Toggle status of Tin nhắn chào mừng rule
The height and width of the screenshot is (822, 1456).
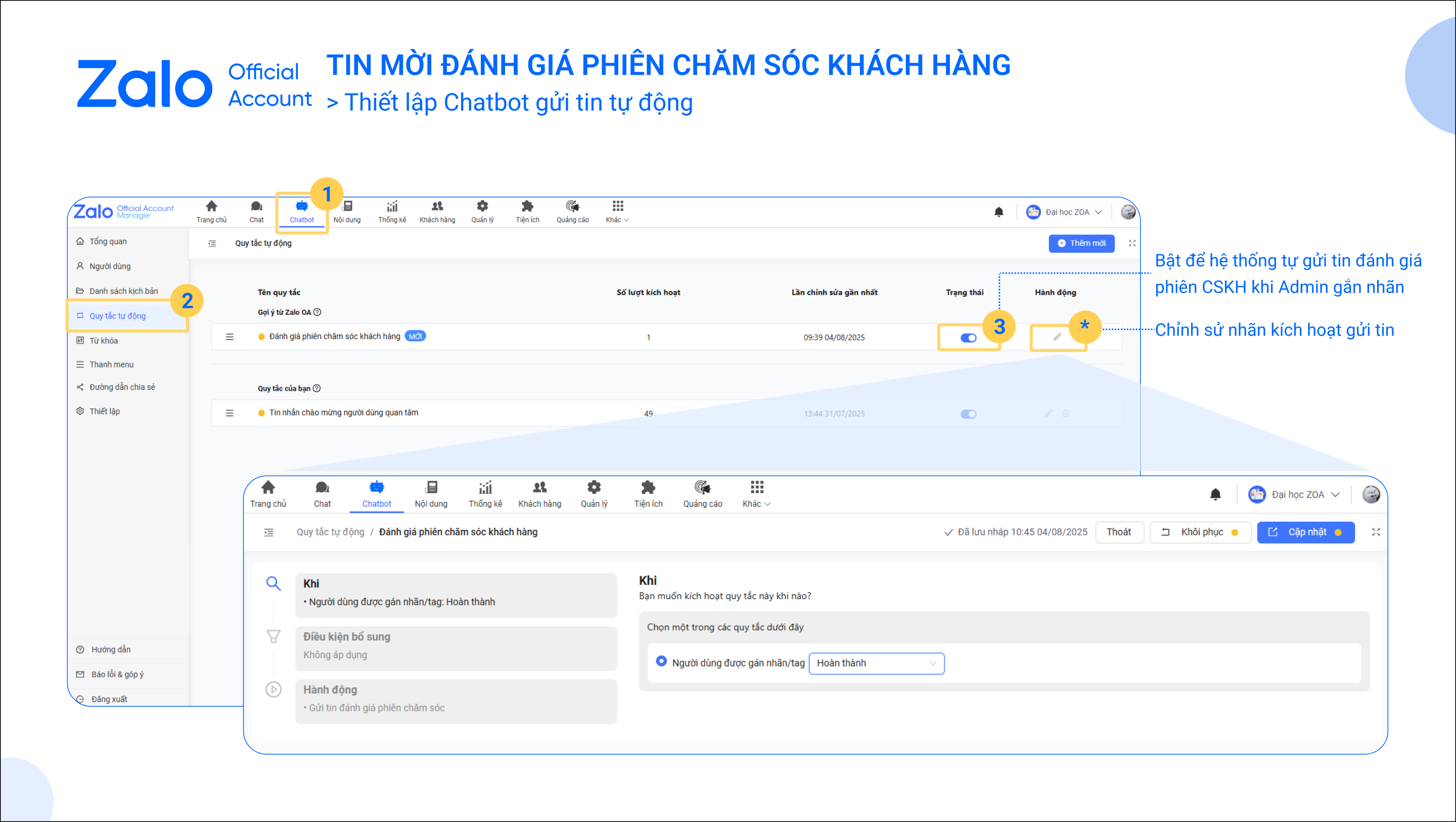click(968, 414)
